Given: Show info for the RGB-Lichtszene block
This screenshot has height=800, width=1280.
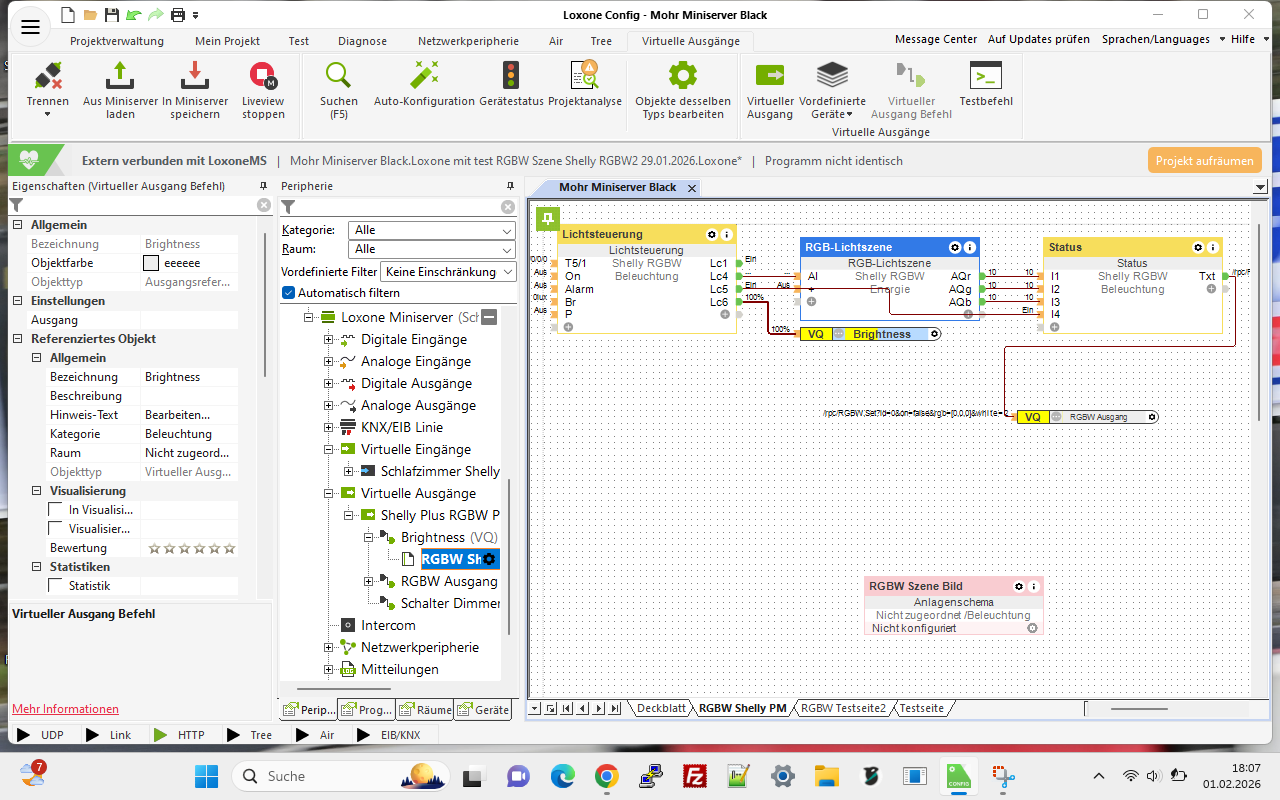Looking at the screenshot, I should [970, 247].
